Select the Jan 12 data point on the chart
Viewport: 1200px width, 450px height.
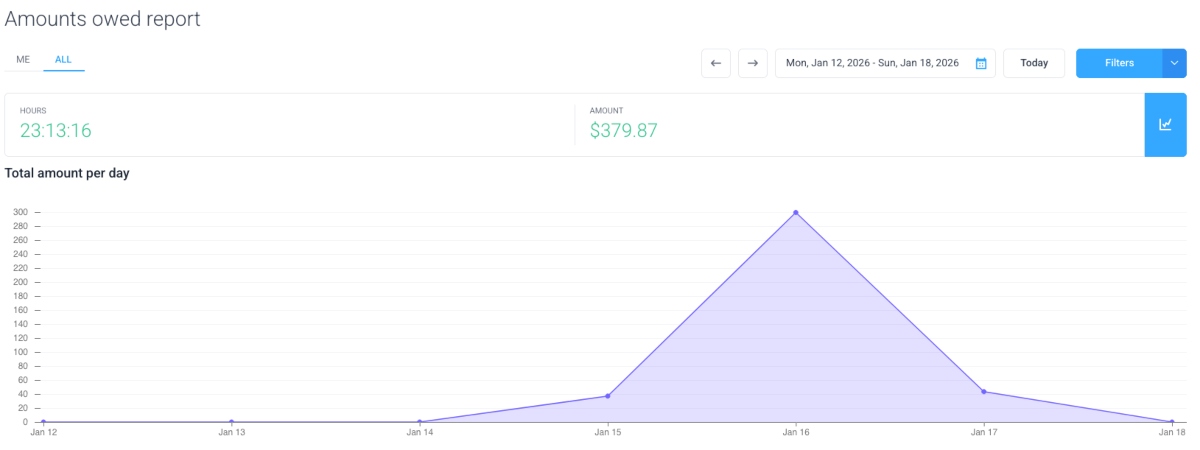43,422
